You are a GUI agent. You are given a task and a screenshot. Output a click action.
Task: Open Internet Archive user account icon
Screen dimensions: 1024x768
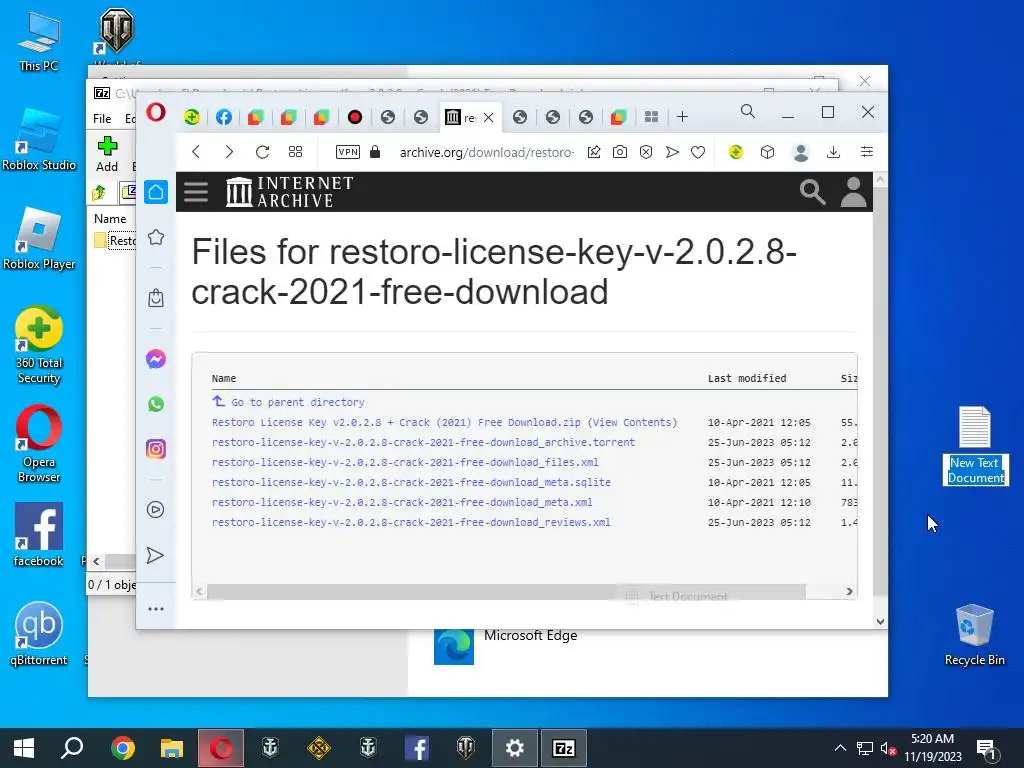pyautogui.click(x=853, y=192)
